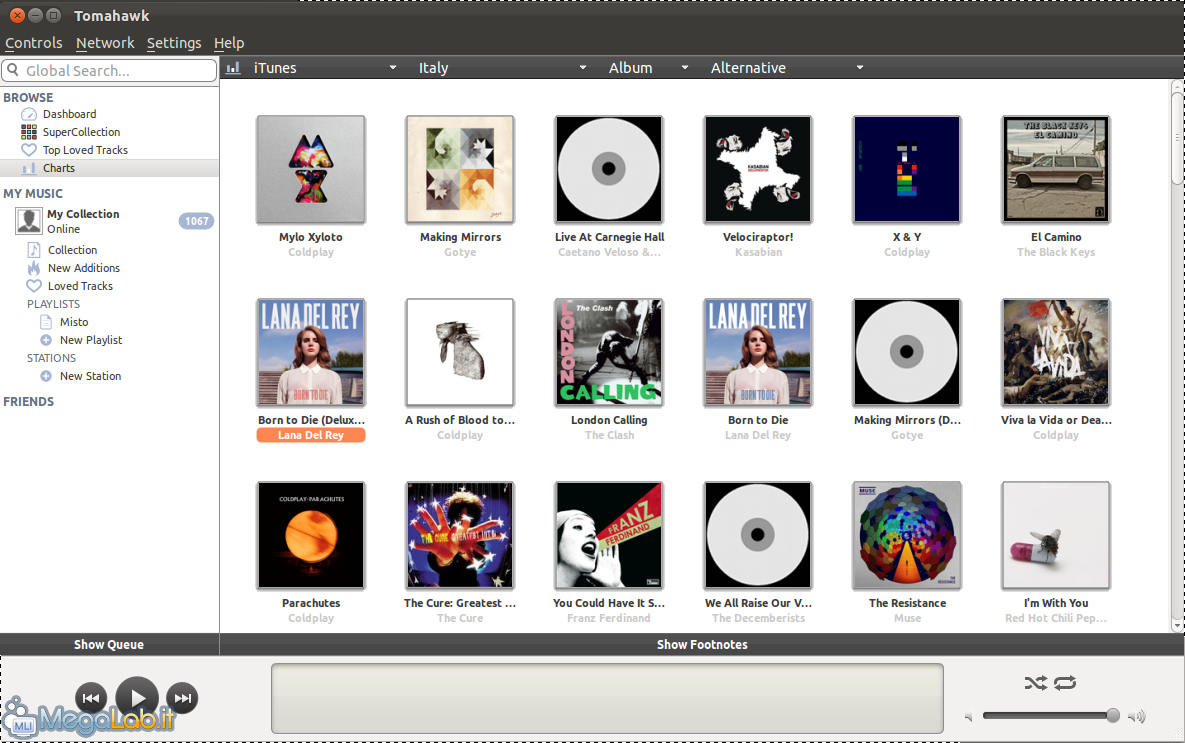Click the mute speaker icon

pos(969,717)
